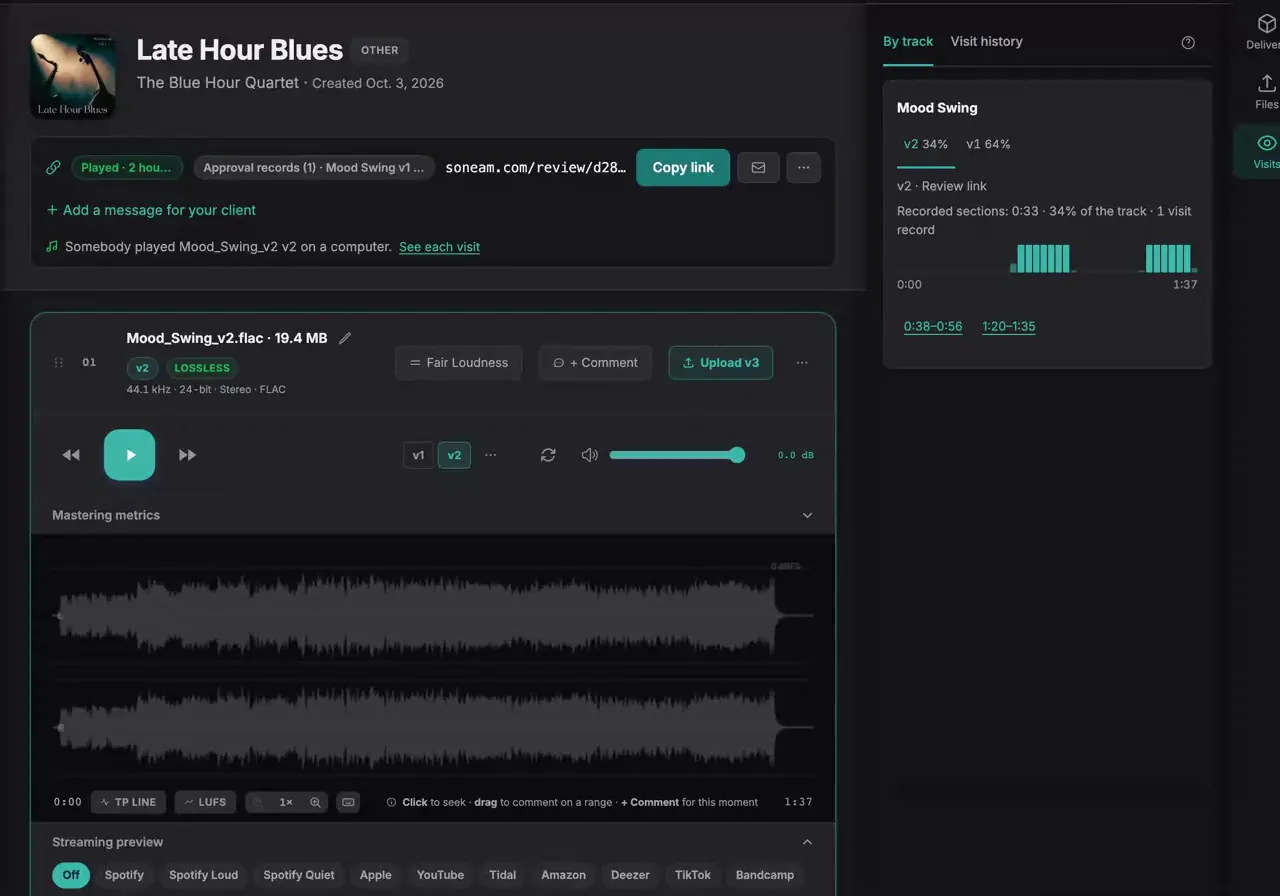The height and width of the screenshot is (896, 1280).
Task: Switch to the By track tab
Action: [x=908, y=41]
